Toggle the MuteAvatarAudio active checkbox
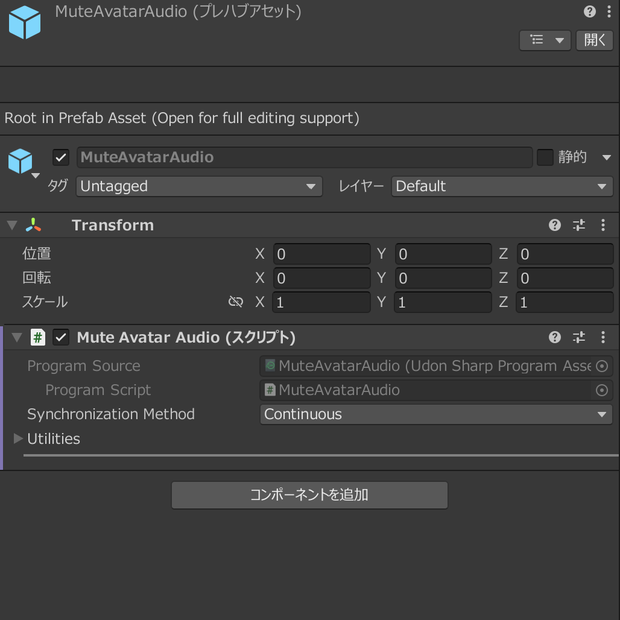 (61, 157)
